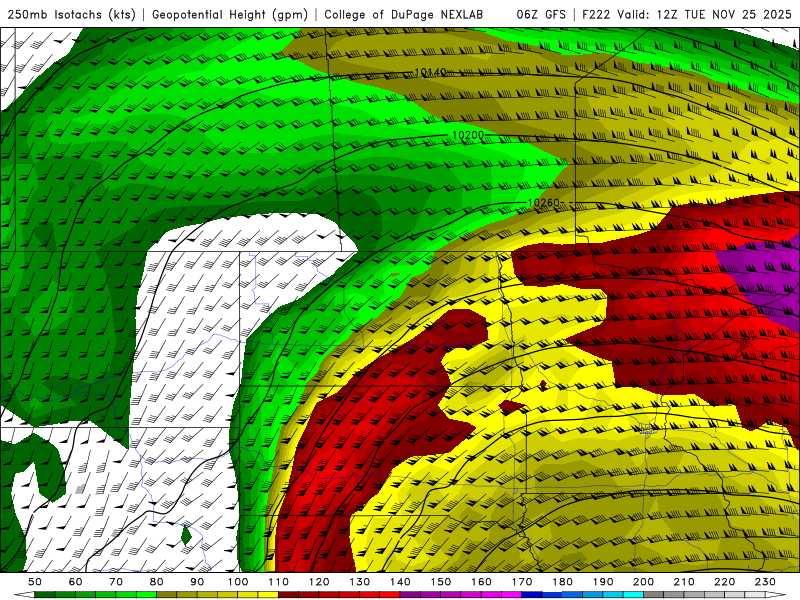
Task: Click the 160 value under the map
Action: [481, 582]
